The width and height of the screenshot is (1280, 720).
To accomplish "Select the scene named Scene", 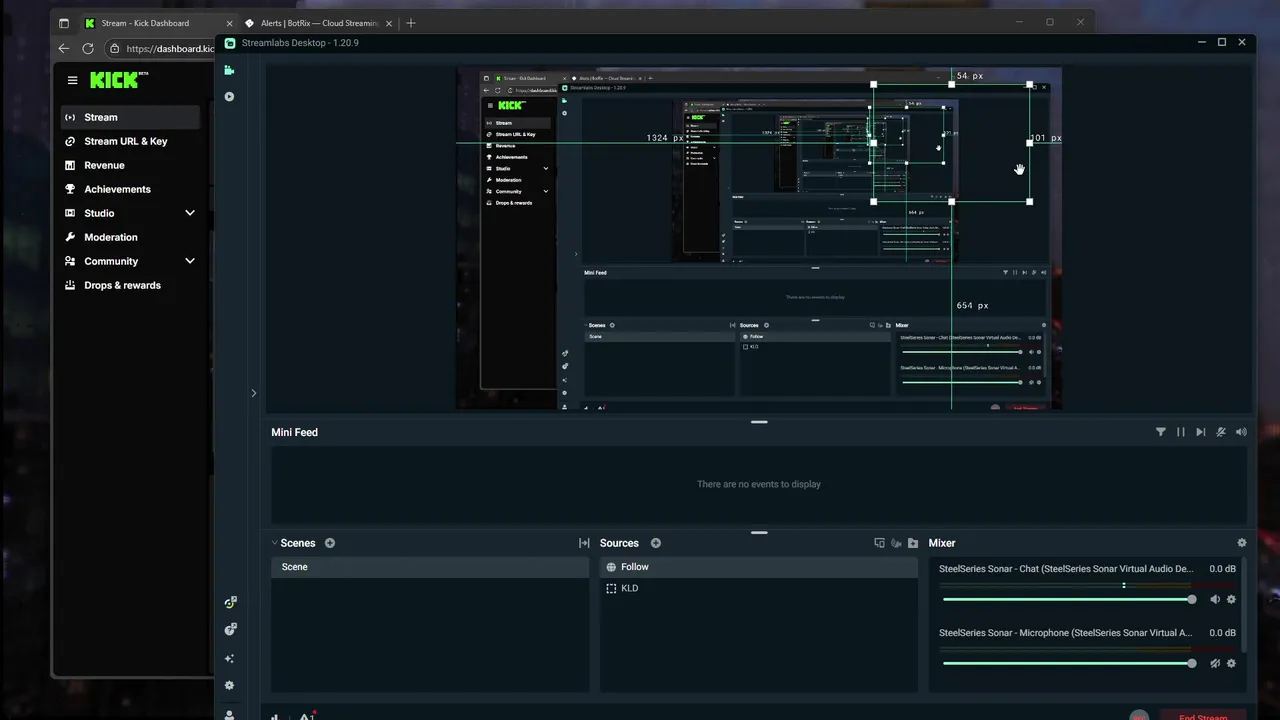I will [x=430, y=567].
